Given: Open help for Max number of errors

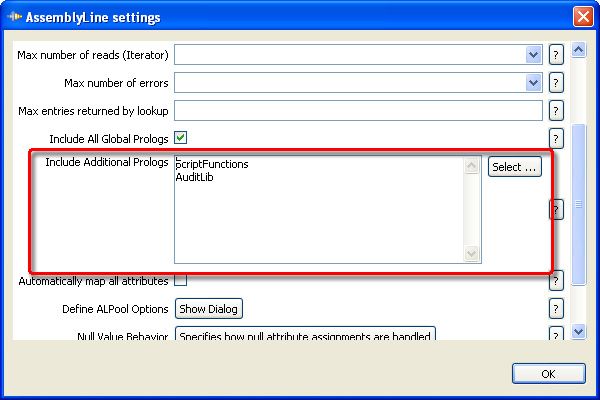Looking at the screenshot, I should 556,83.
